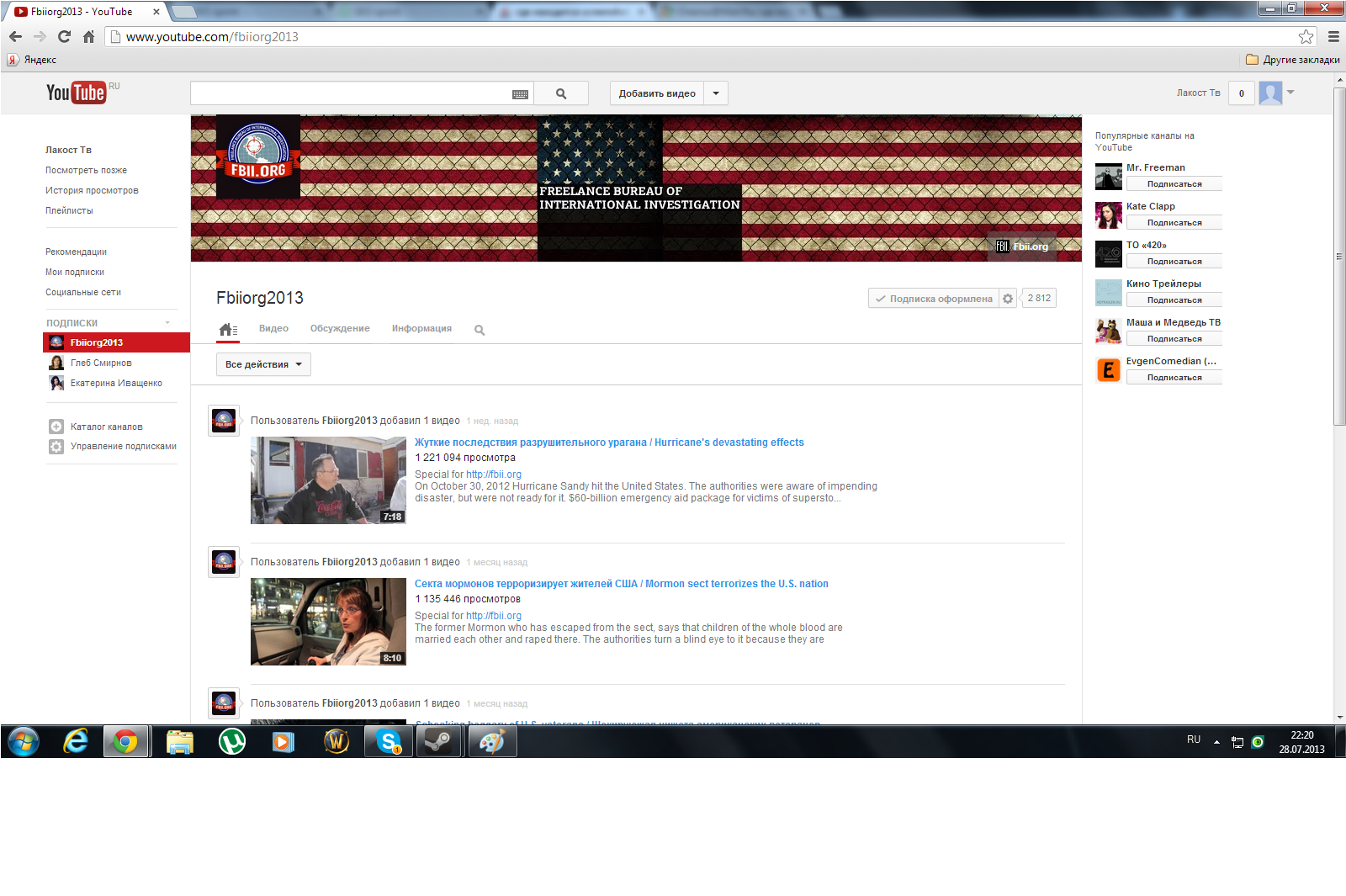Open the Windows Start menu
Screen dimensions: 1346x896
[x=23, y=742]
